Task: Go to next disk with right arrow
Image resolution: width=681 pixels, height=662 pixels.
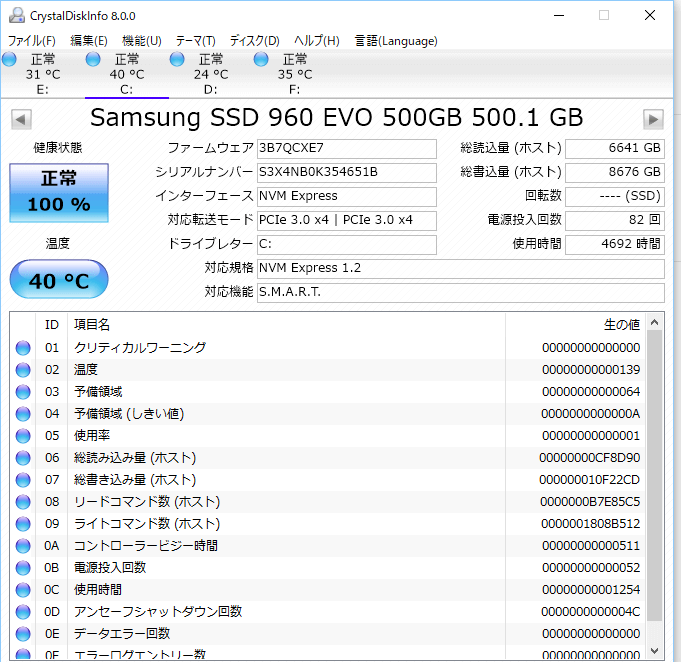Action: click(653, 119)
